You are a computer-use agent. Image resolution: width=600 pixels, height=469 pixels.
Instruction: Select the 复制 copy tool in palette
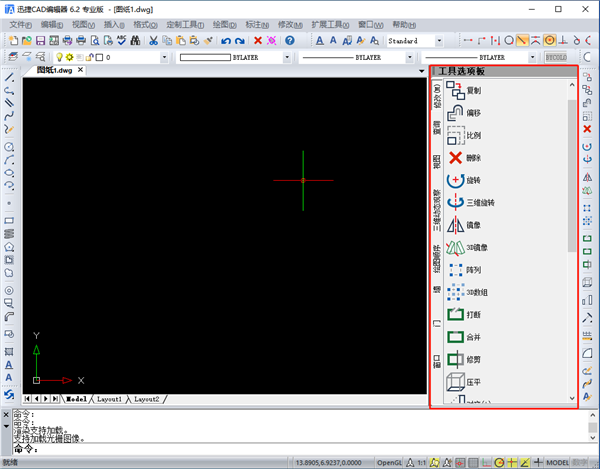464,90
